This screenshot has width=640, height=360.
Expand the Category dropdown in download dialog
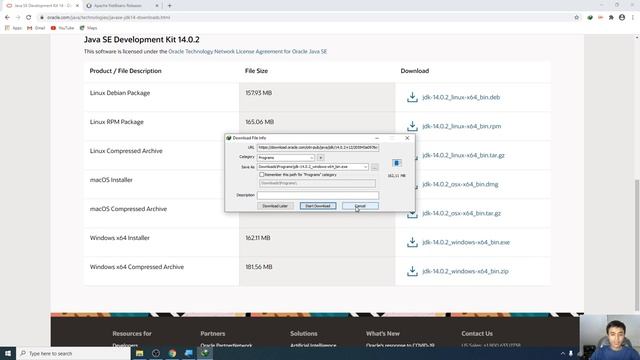311,158
